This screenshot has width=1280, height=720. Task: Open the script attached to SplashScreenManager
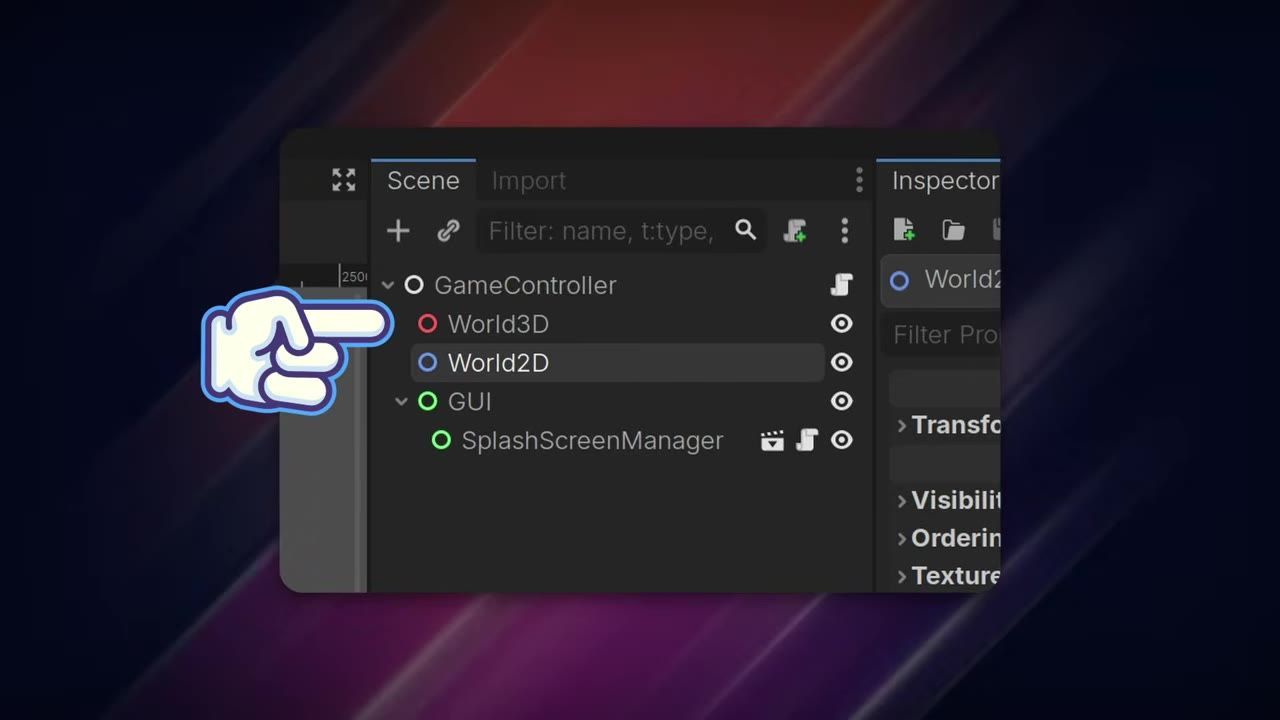point(807,441)
